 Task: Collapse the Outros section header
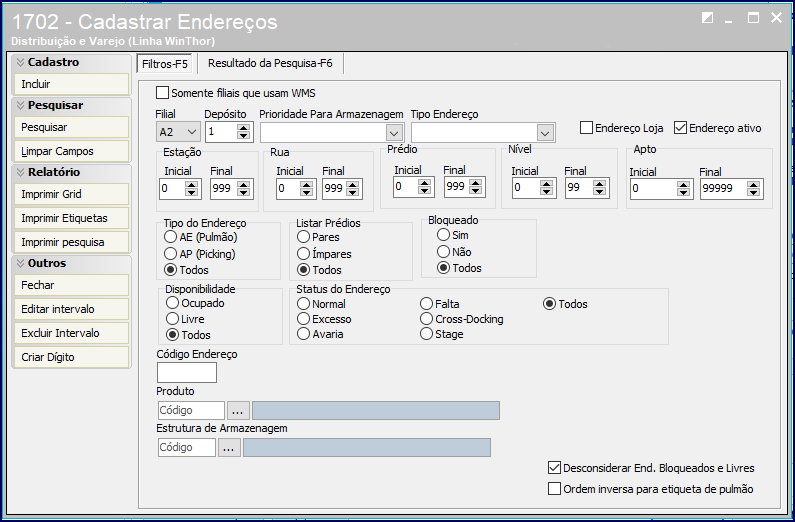point(71,264)
